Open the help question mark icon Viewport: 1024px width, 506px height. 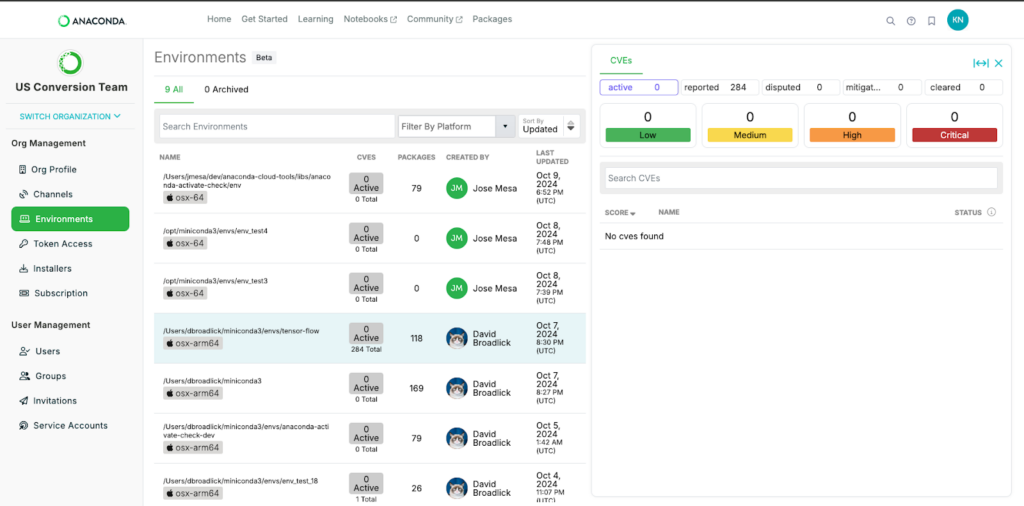coord(911,21)
